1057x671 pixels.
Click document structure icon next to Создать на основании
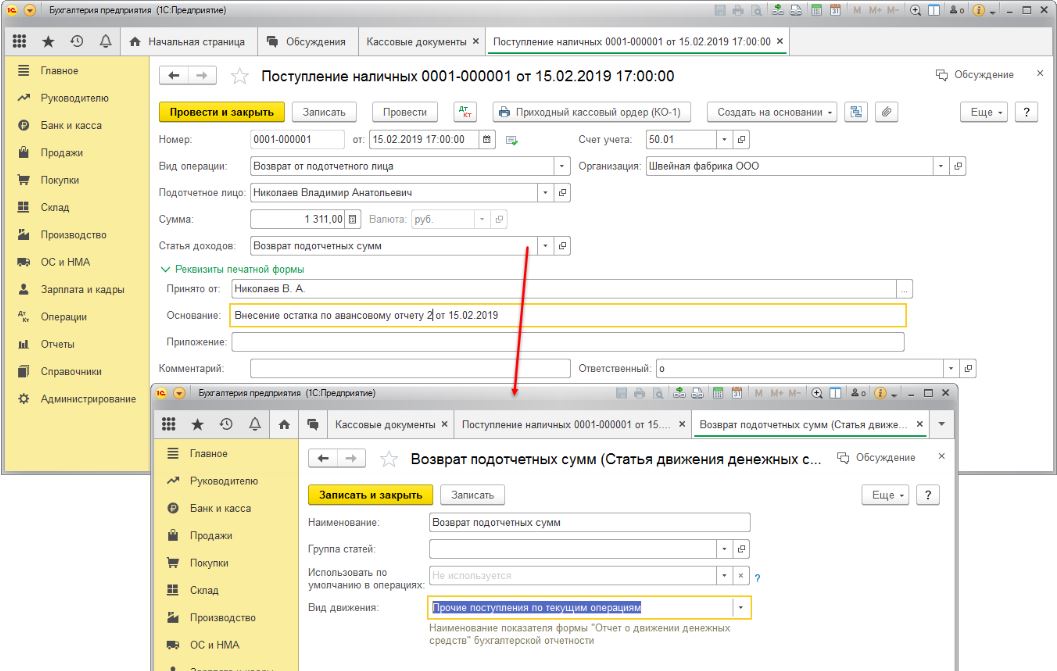856,112
